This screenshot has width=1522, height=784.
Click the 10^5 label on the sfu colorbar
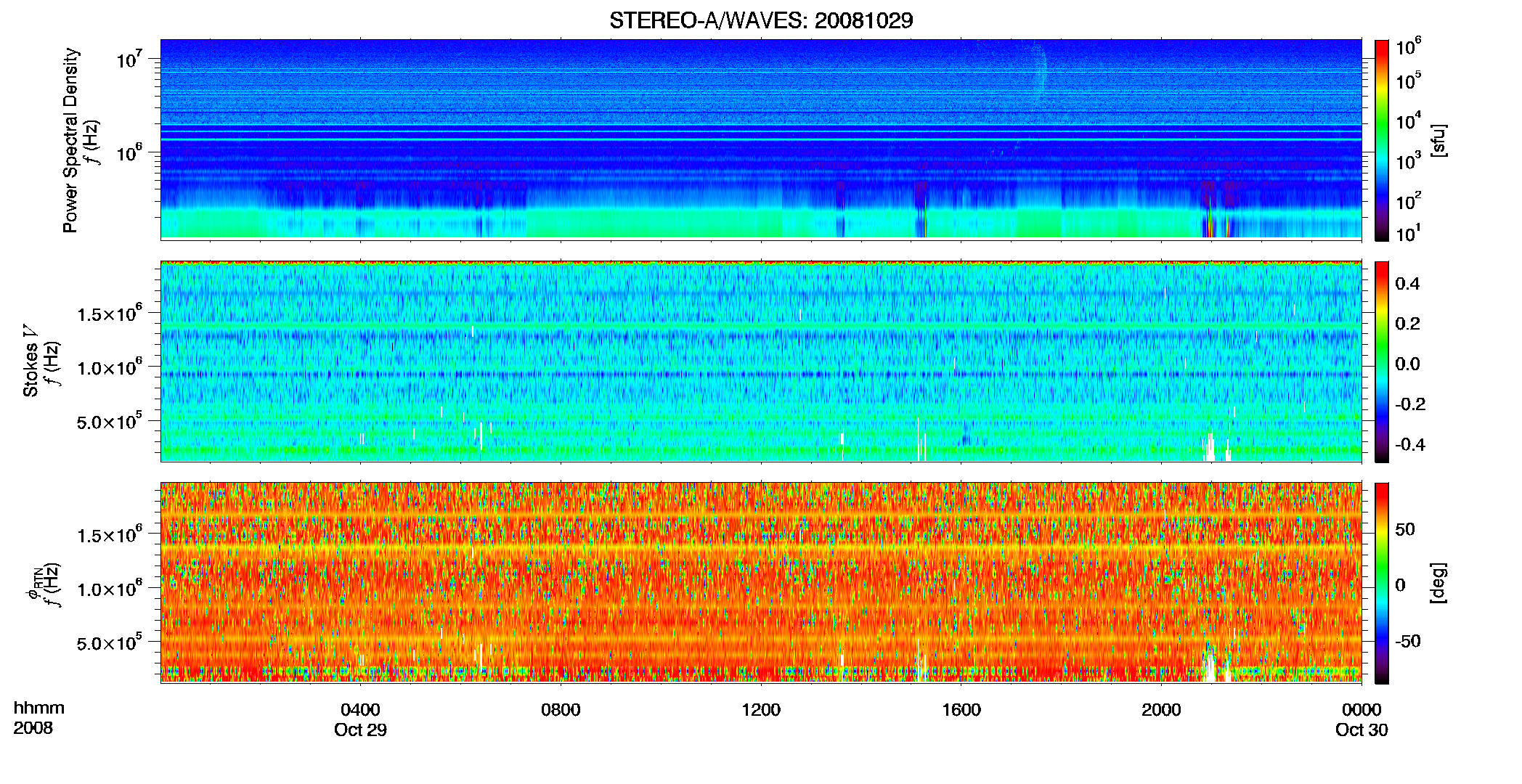(x=1408, y=81)
